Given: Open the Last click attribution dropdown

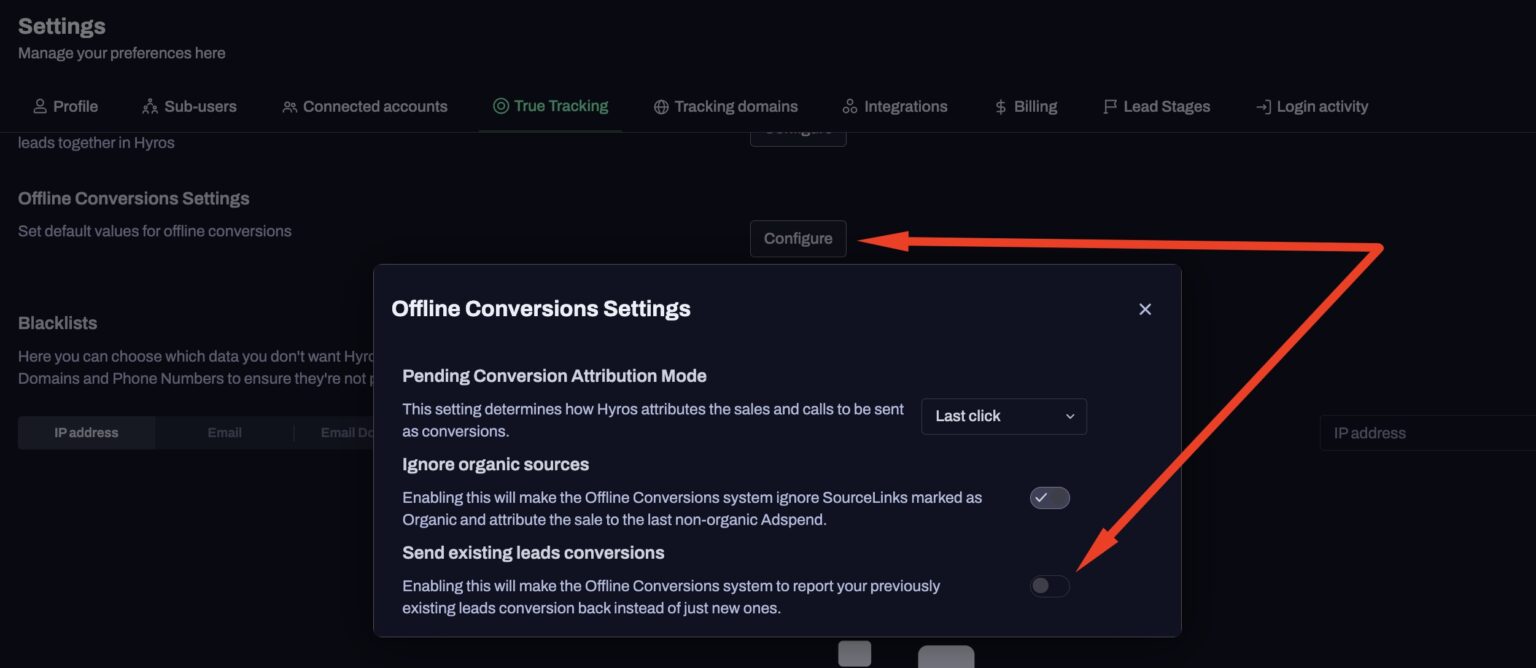Looking at the screenshot, I should (x=1003, y=416).
